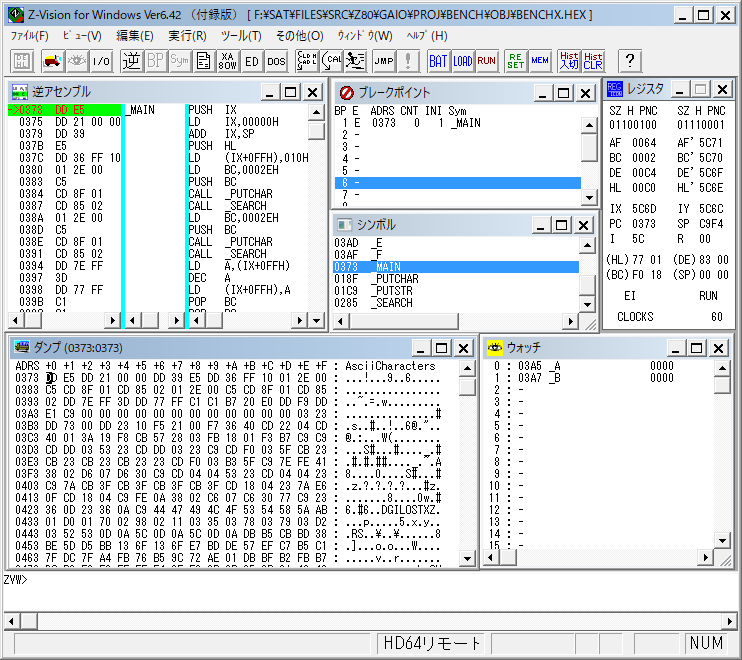This screenshot has height=660, width=742.
Task: Click the Sym symbol toolbar icon
Action: click(180, 61)
